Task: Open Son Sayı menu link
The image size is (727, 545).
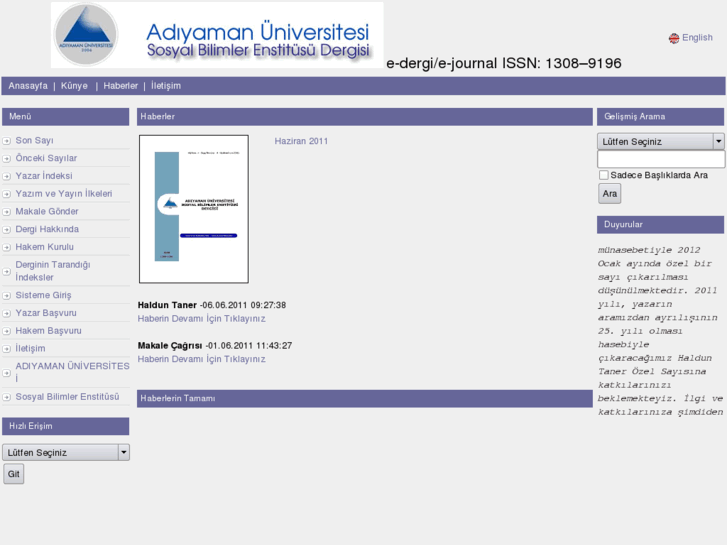Action: tap(34, 141)
